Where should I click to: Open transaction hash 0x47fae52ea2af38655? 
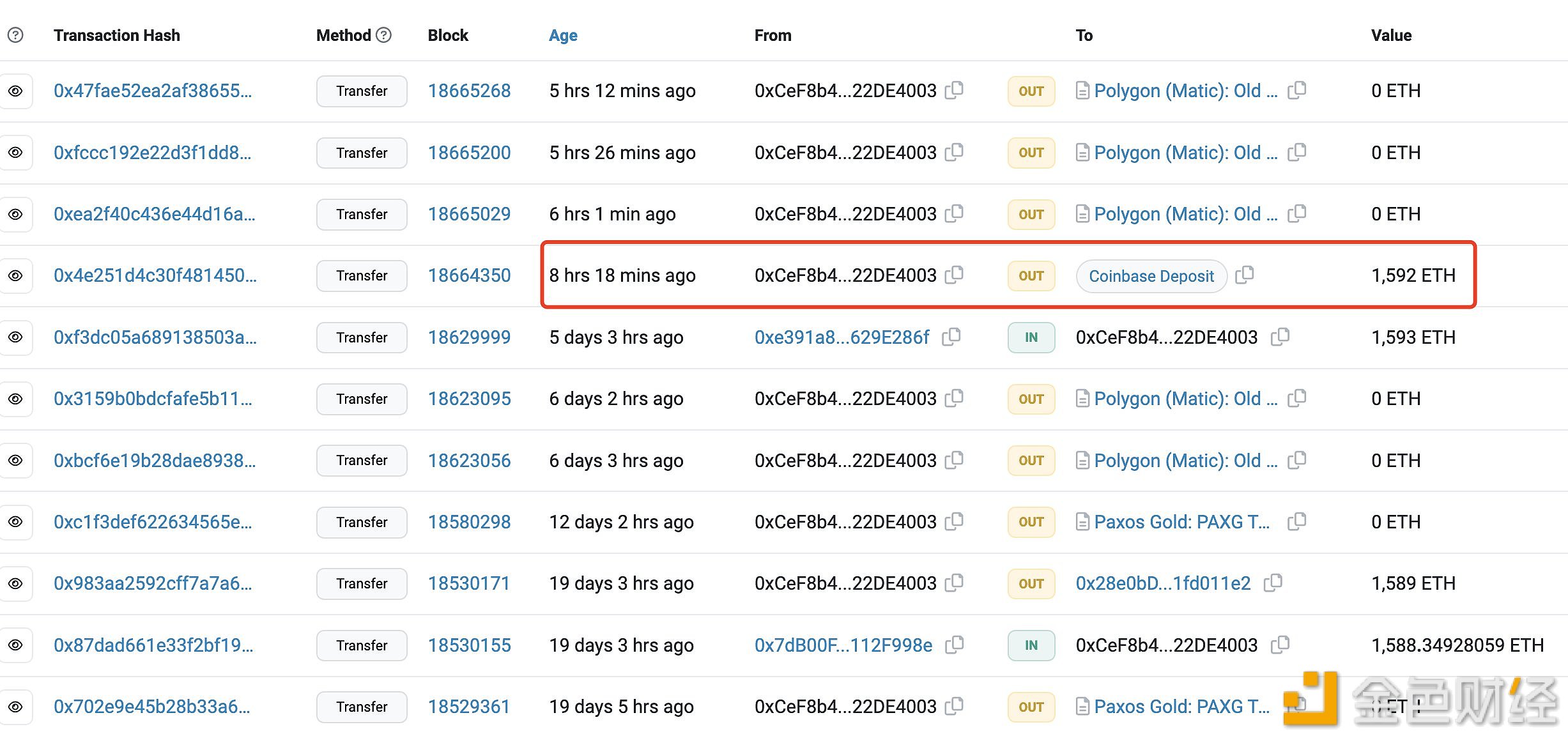(153, 91)
